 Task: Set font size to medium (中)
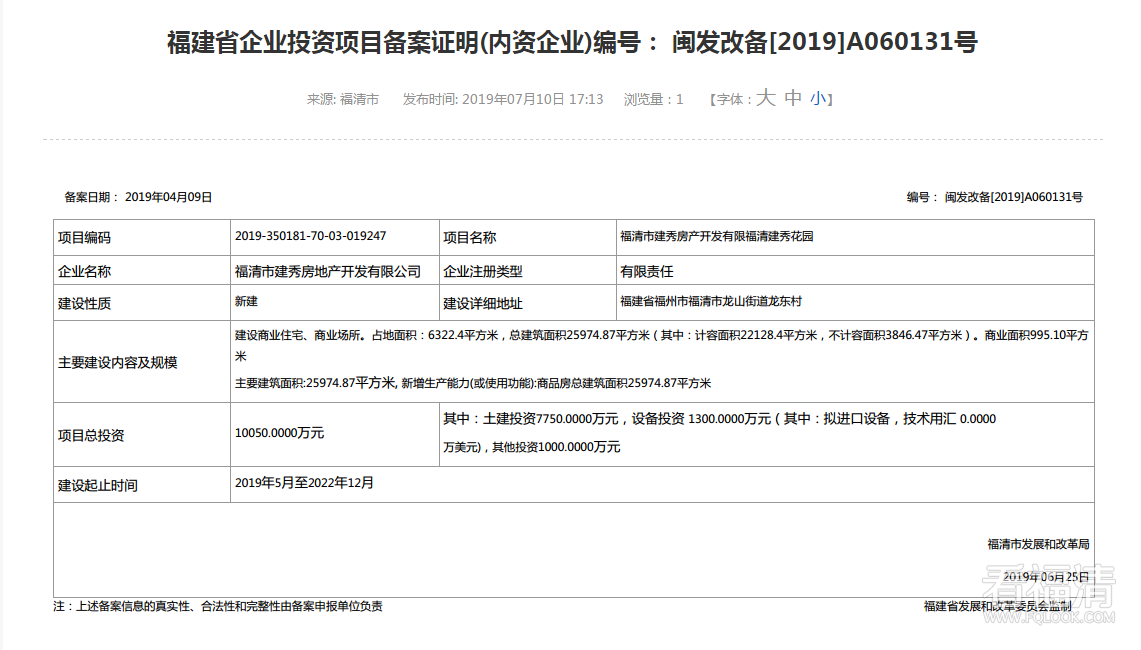click(793, 98)
